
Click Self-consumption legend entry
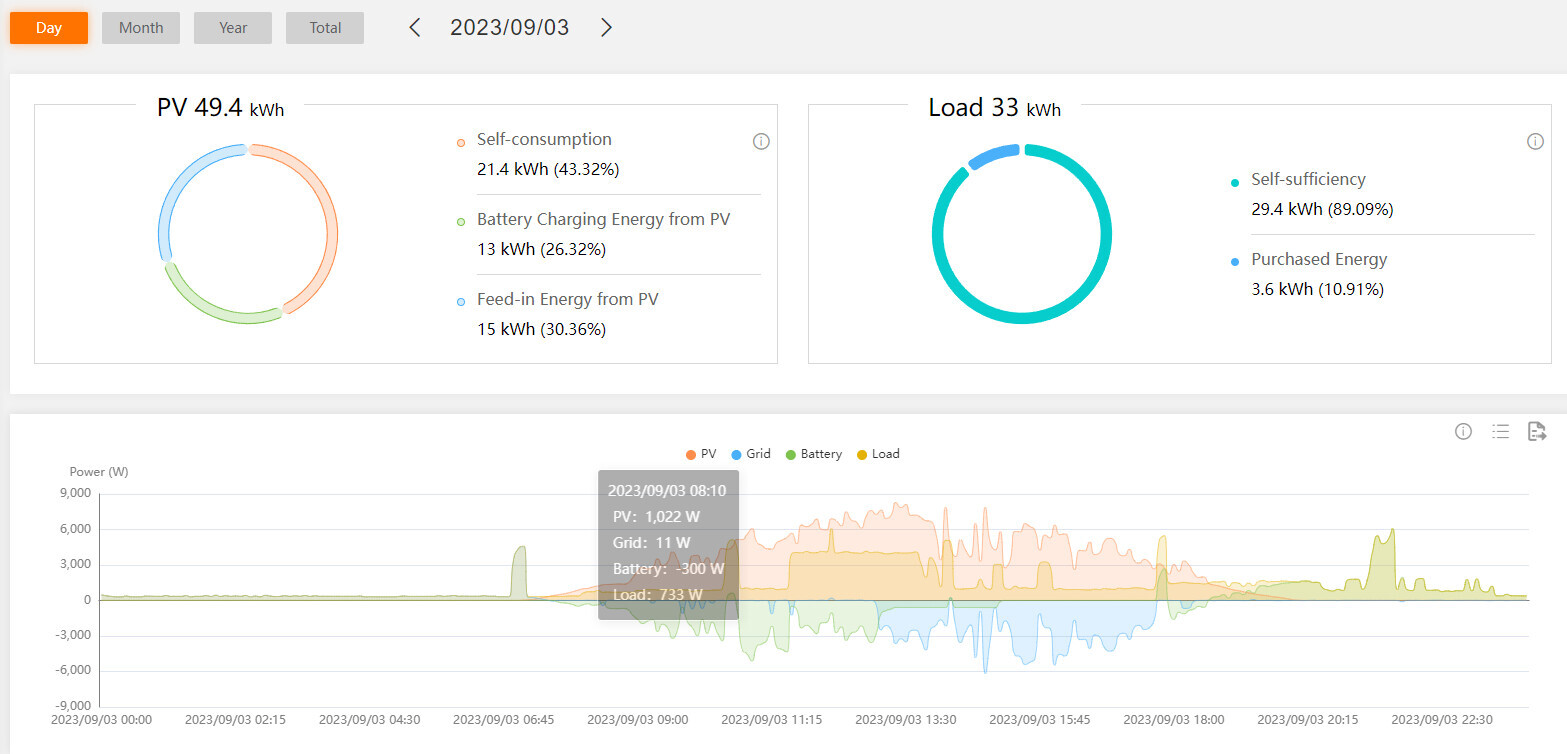(x=544, y=140)
